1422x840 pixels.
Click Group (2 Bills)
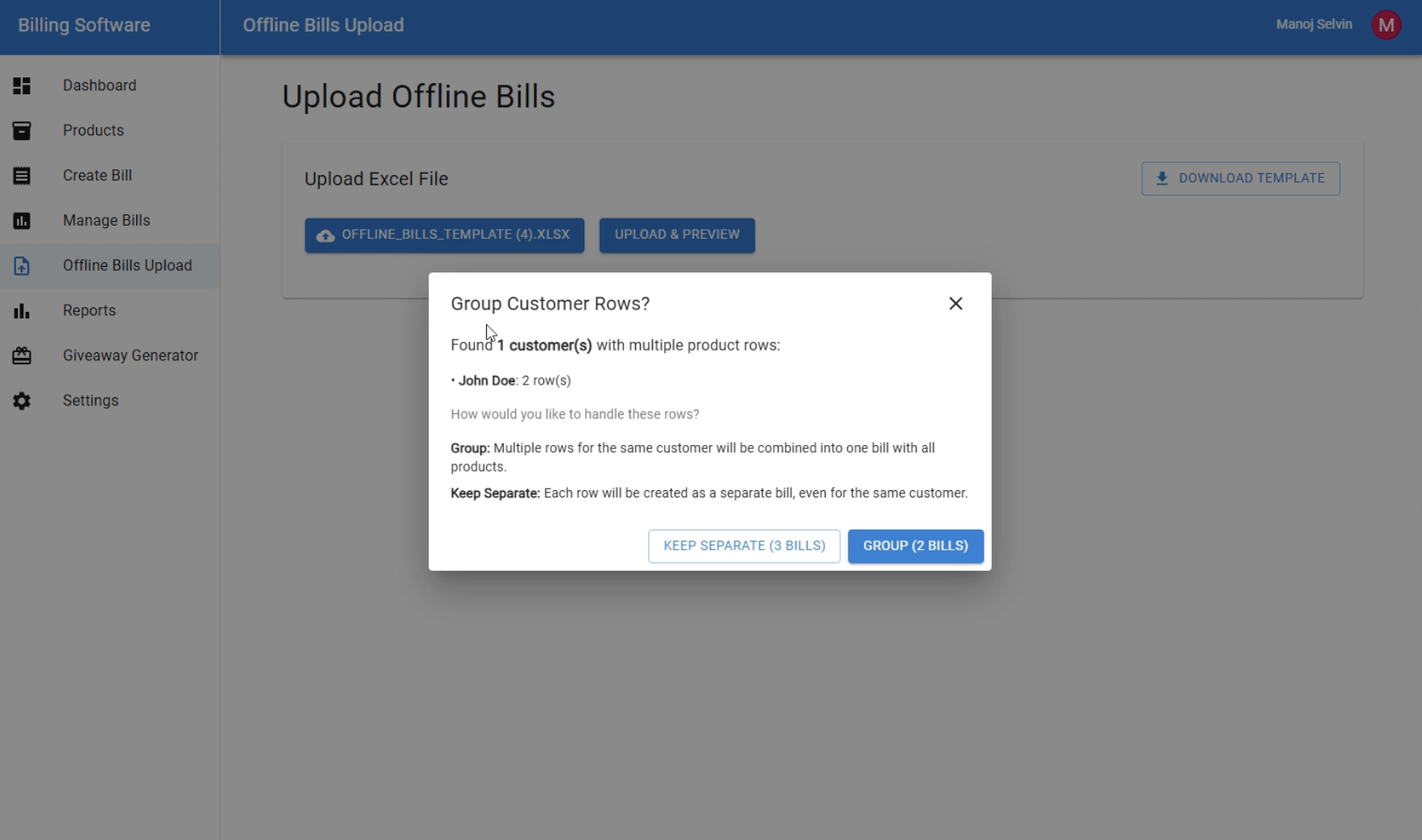[x=915, y=546]
